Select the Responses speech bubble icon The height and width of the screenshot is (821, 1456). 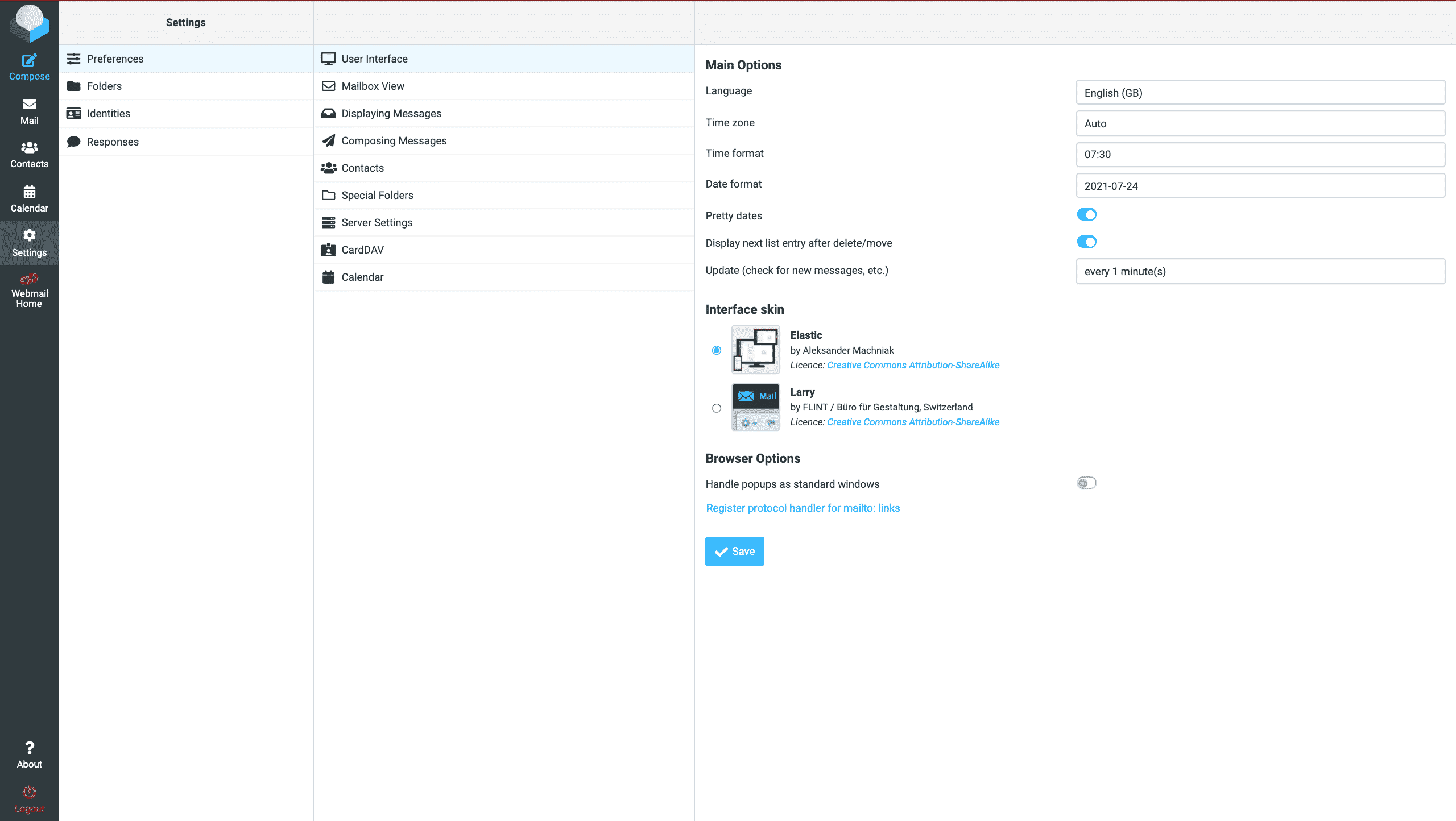coord(73,142)
